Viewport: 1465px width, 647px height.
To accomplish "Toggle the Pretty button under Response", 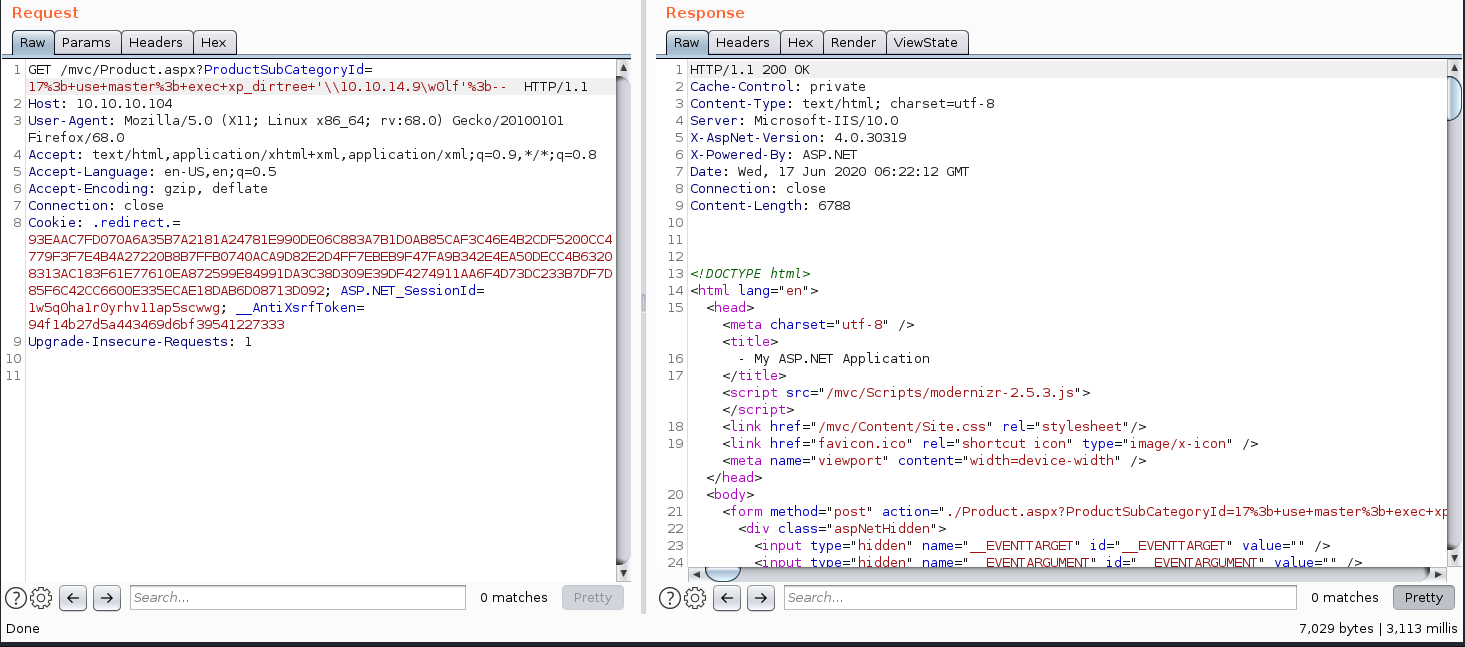I will [x=1424, y=598].
